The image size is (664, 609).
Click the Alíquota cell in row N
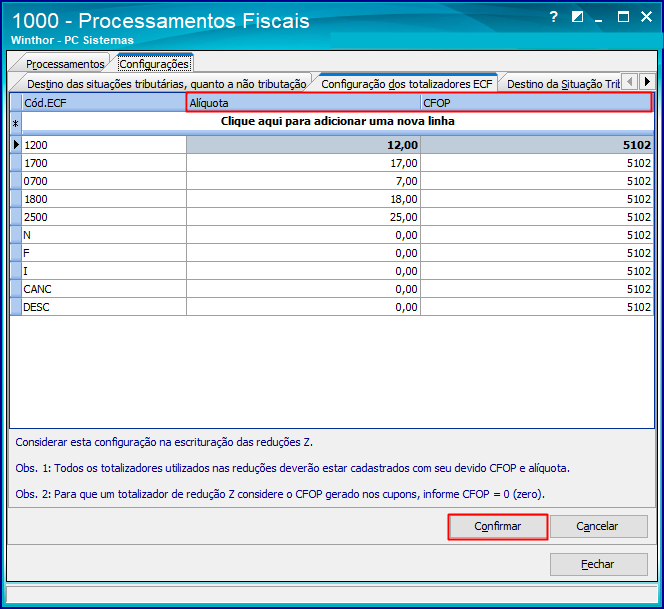pos(303,235)
